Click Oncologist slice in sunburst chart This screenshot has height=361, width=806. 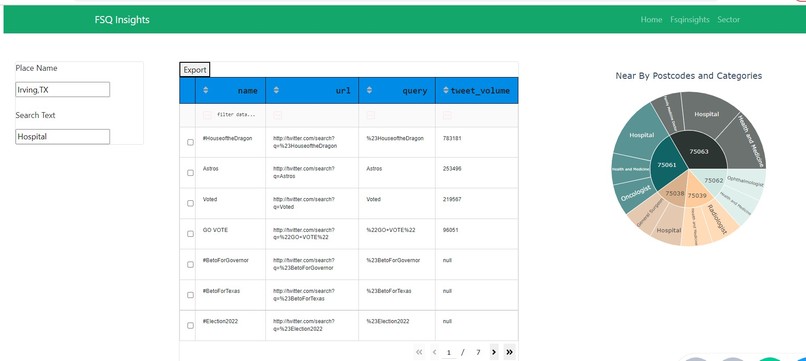coord(635,193)
